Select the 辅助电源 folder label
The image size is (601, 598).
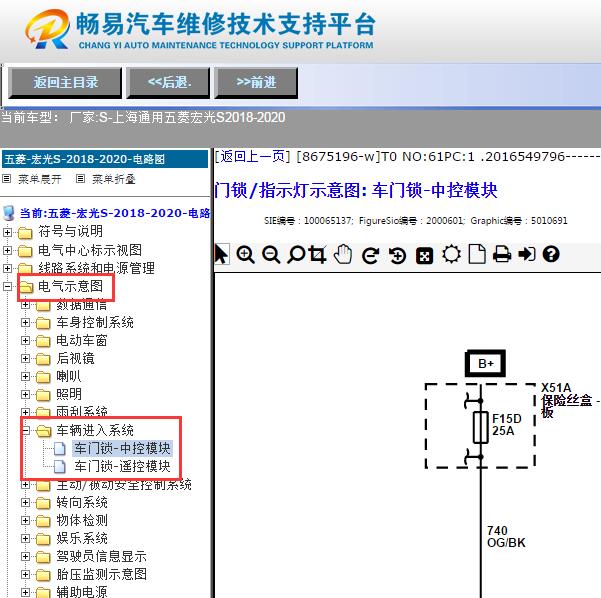coord(82,591)
